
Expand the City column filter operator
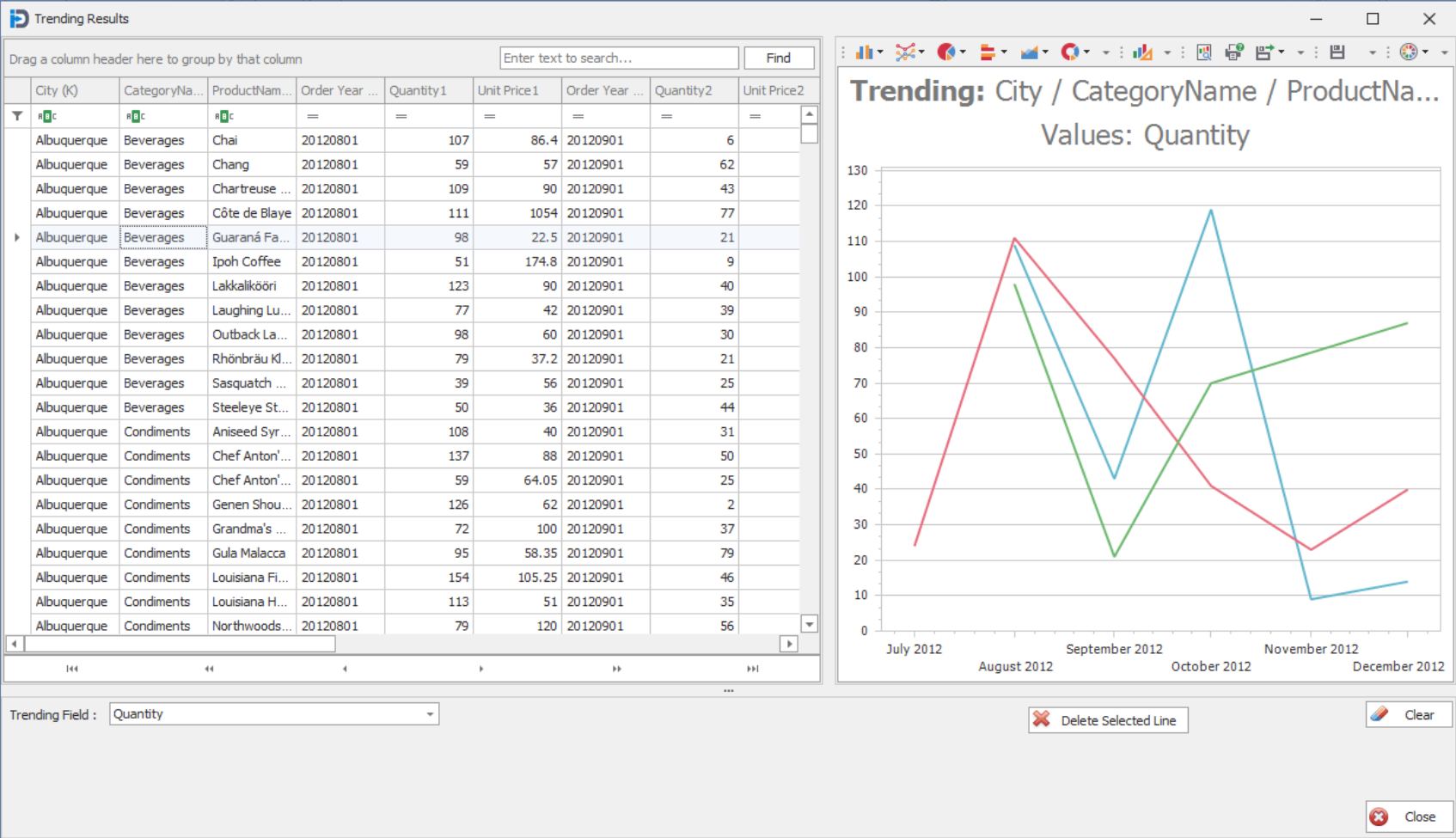(46, 116)
